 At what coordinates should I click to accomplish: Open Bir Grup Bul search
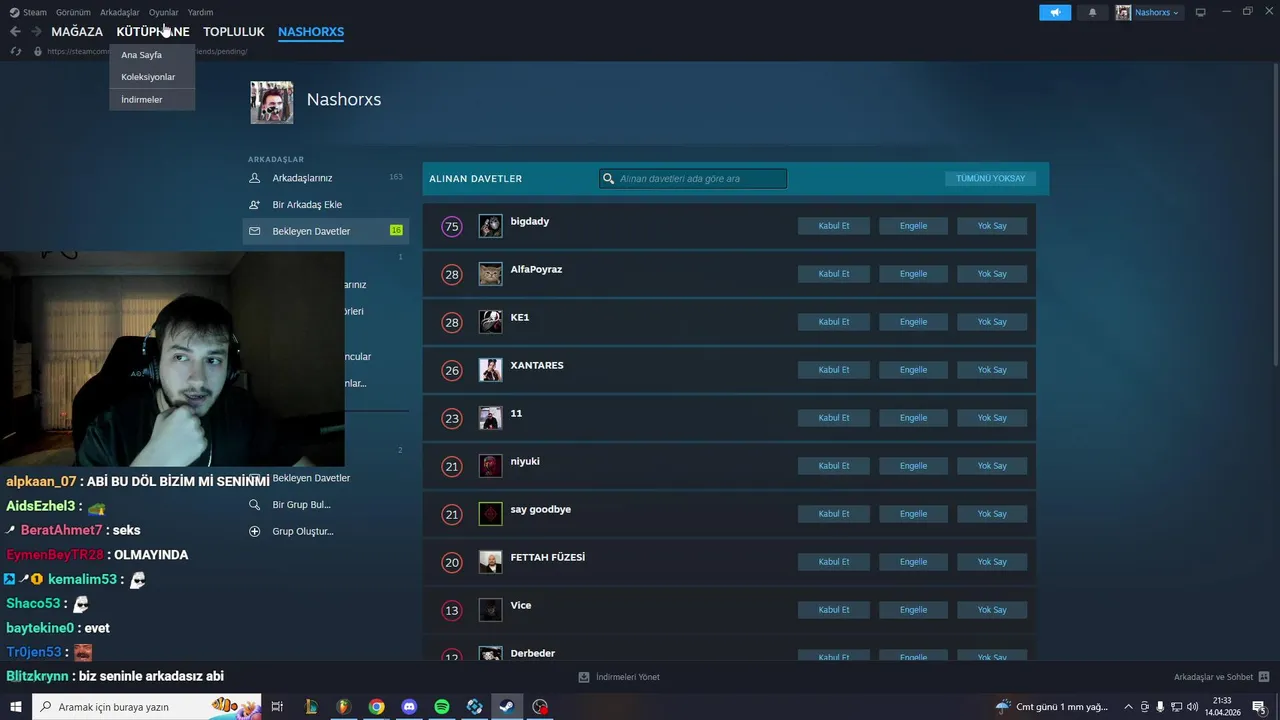point(301,505)
